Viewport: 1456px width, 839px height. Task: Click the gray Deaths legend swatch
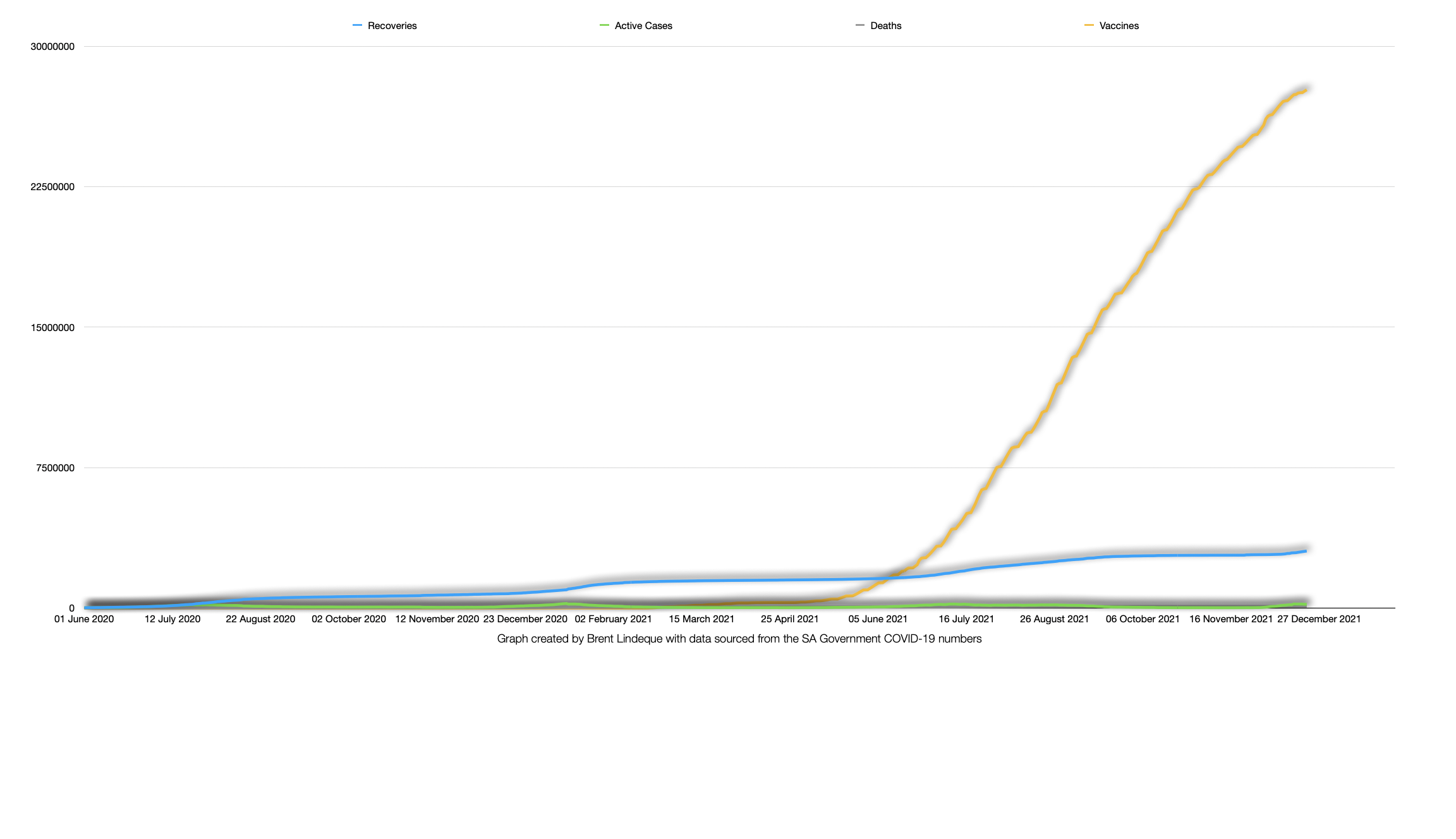point(859,25)
